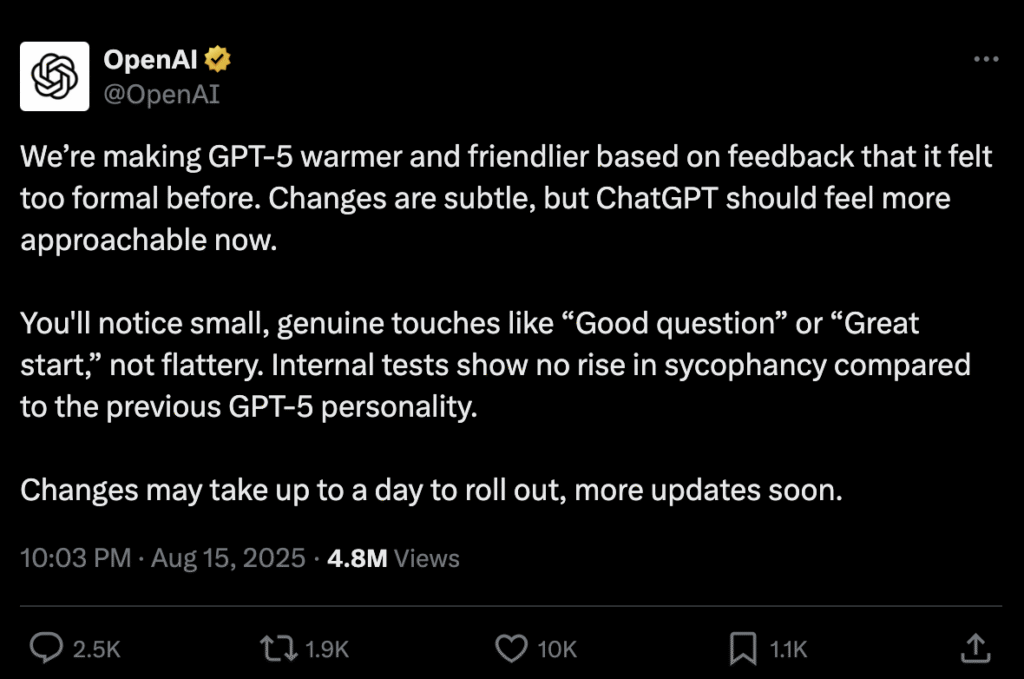Click the paragraph mentioning "Good question" touches

tap(496, 365)
